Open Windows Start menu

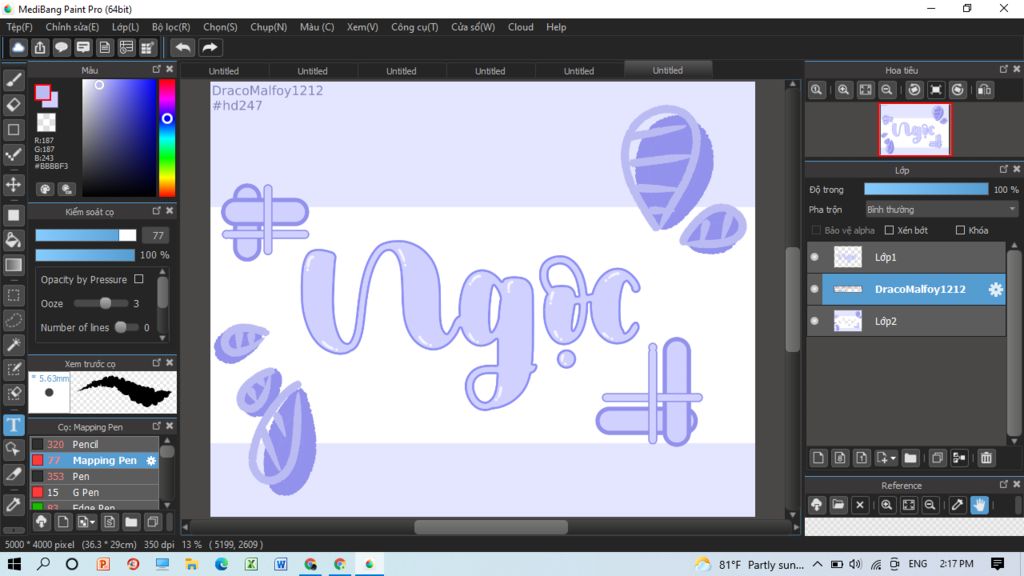click(14, 564)
